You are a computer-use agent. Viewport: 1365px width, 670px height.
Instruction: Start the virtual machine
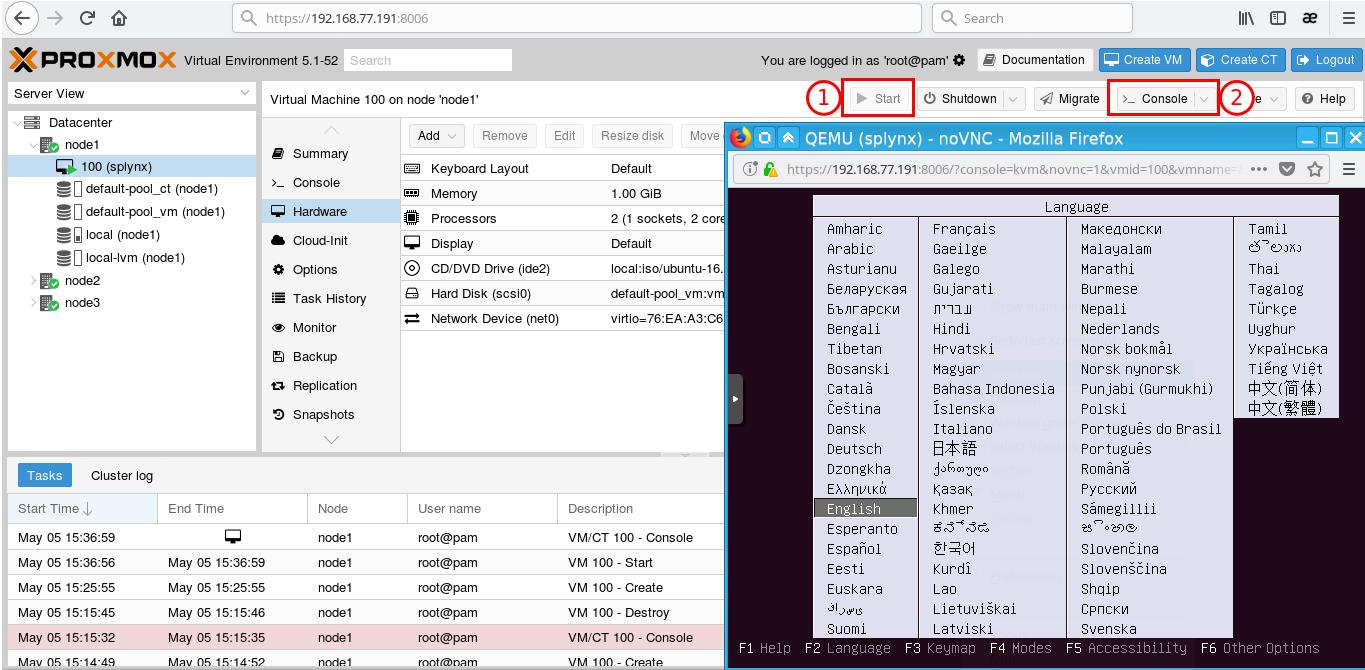point(878,99)
